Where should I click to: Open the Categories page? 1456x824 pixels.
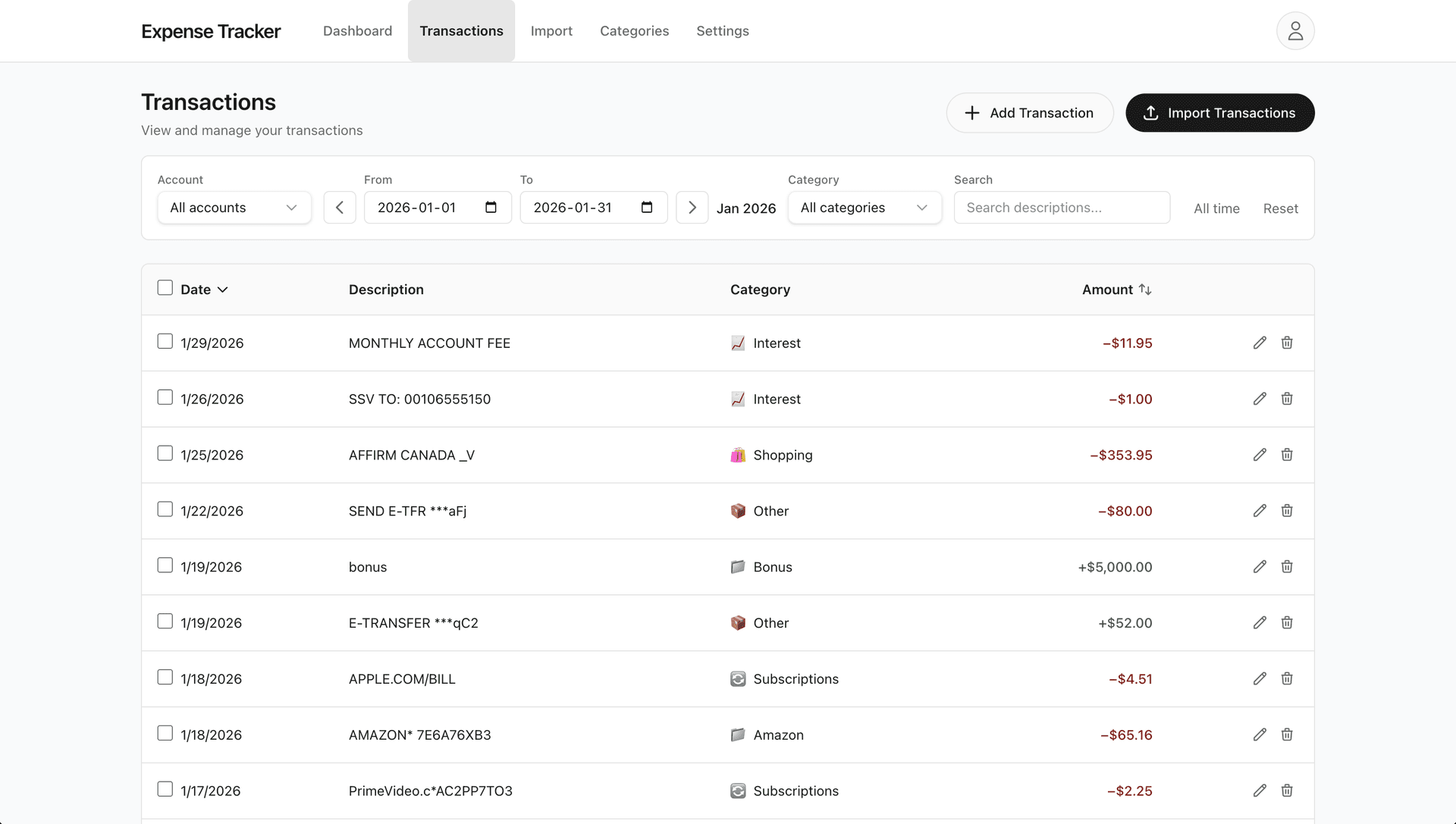pyautogui.click(x=634, y=30)
